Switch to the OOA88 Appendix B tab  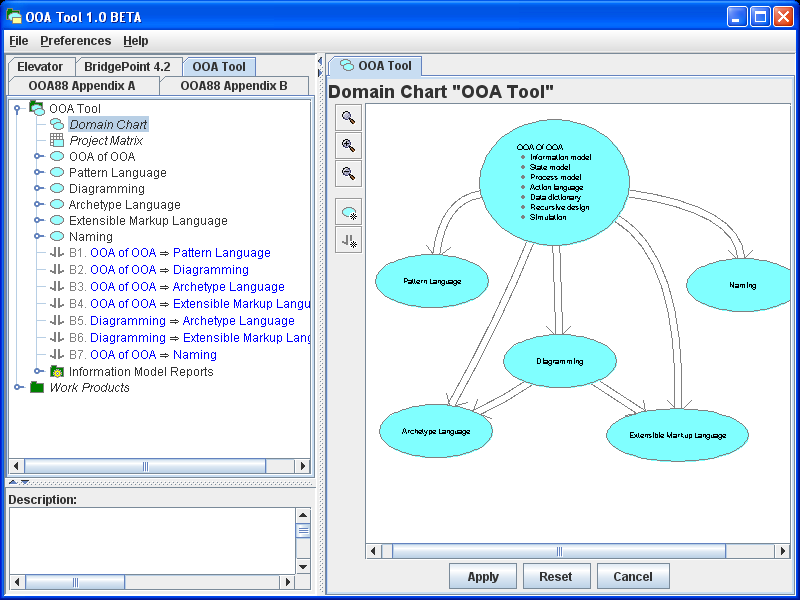coord(234,86)
